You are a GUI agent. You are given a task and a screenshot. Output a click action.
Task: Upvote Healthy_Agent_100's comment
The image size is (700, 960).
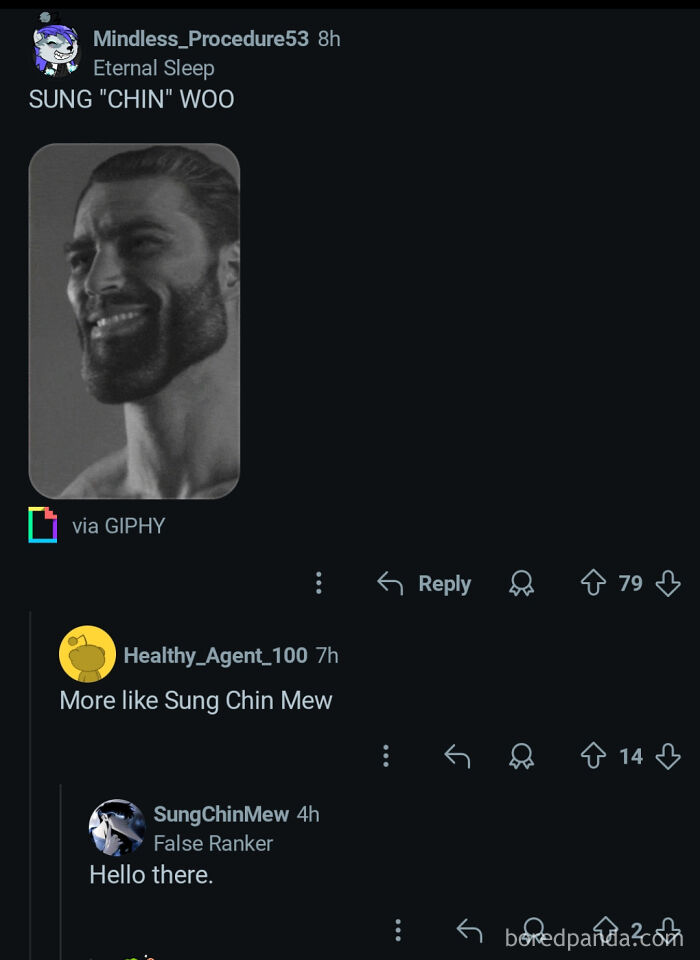coord(595,757)
